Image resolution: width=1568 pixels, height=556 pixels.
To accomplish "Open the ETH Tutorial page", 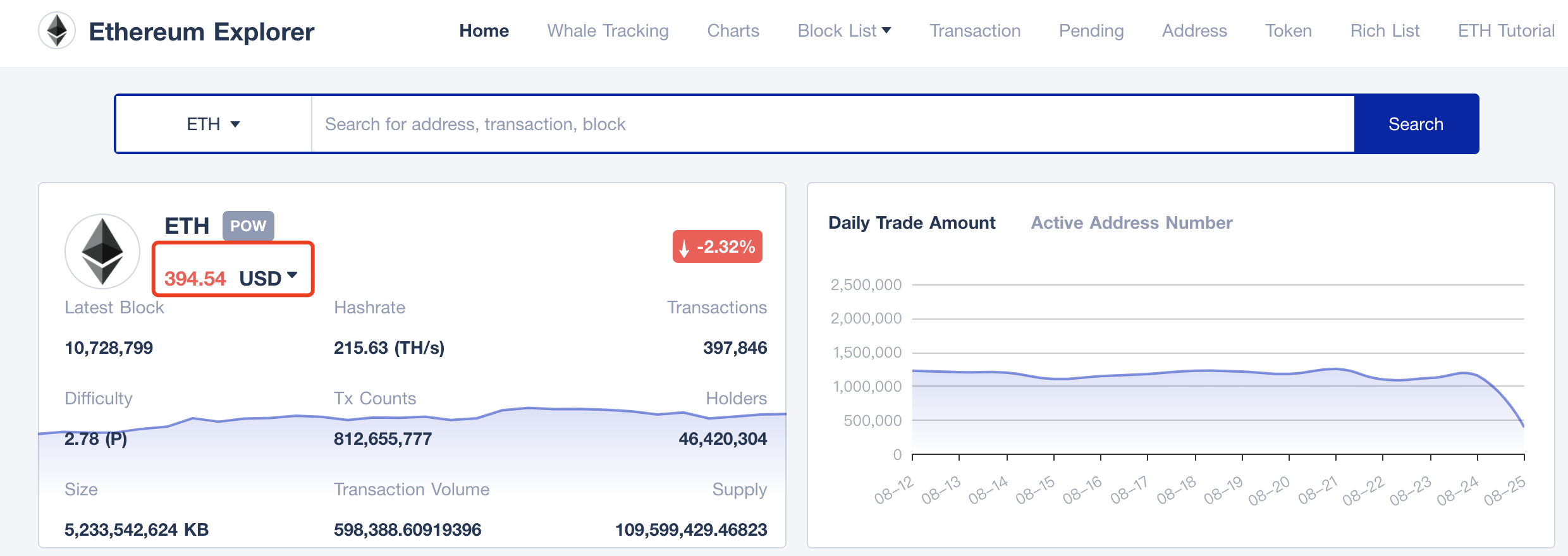I will pyautogui.click(x=1506, y=30).
